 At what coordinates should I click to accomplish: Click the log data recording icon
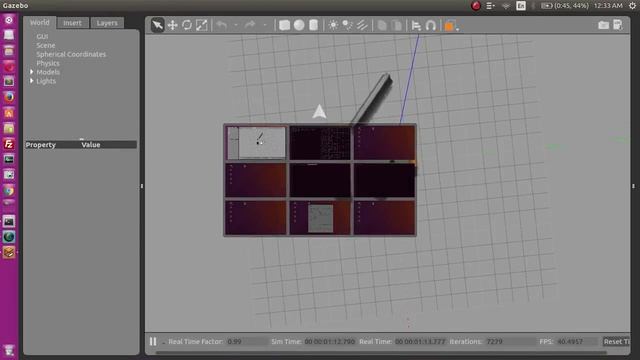(618, 25)
